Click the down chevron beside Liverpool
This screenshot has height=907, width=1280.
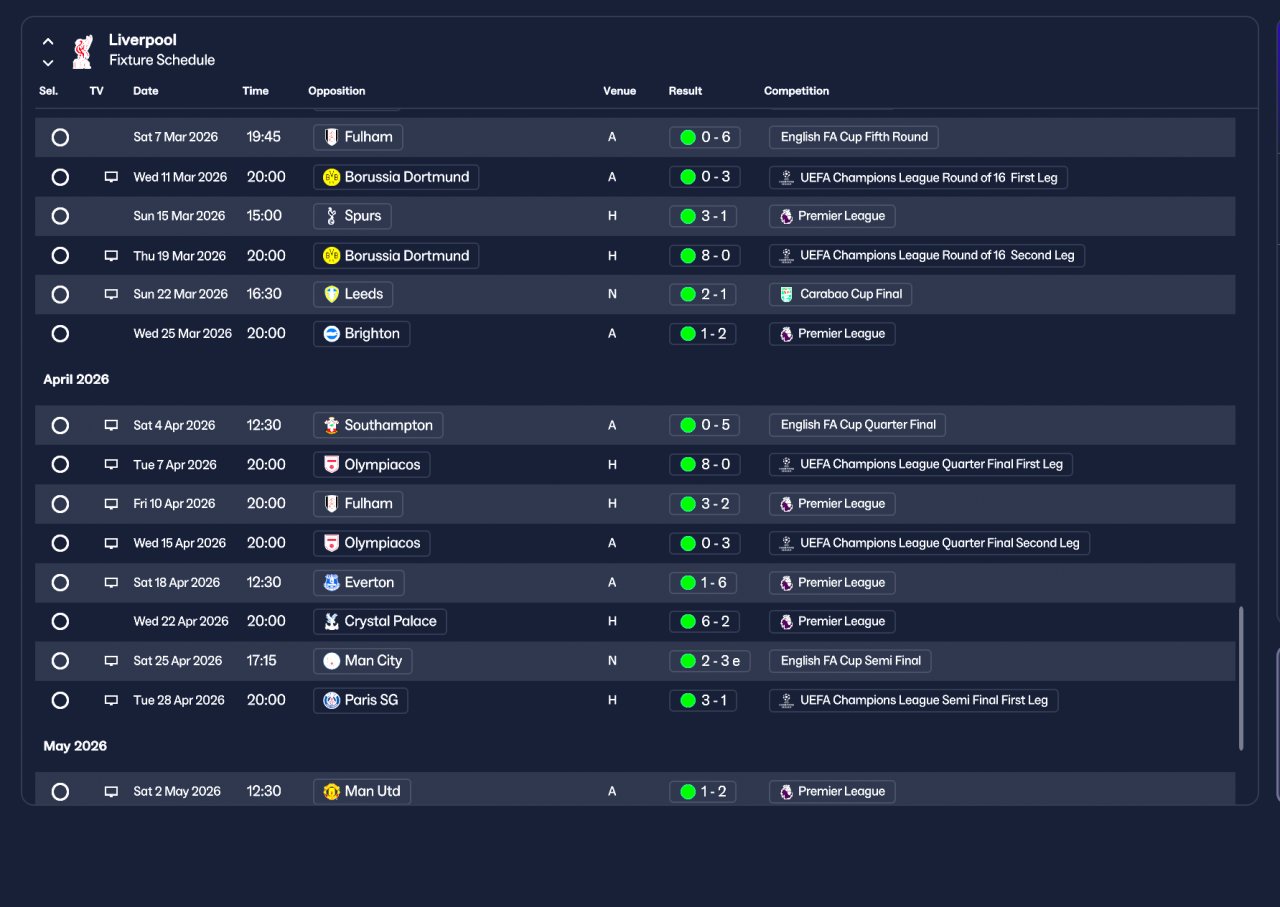point(48,63)
